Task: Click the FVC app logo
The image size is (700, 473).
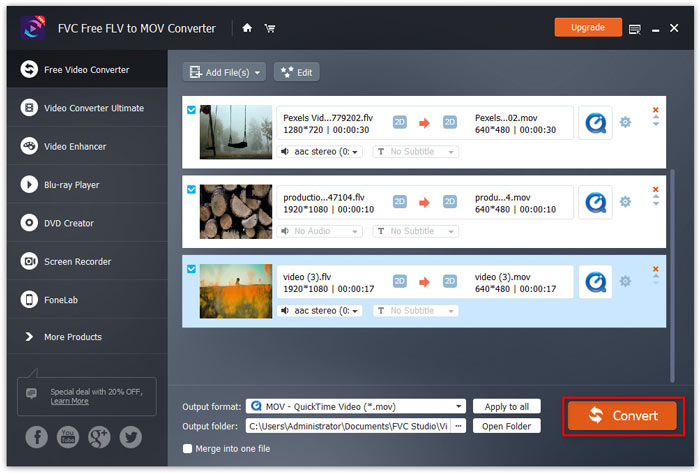Action: 33,28
